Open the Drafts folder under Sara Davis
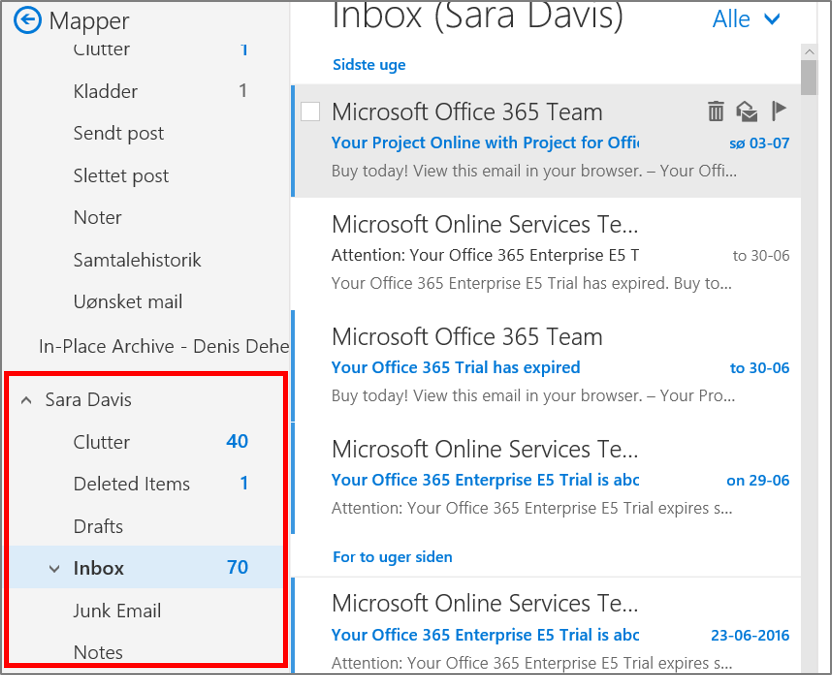Image resolution: width=832 pixels, height=675 pixels. pos(98,526)
